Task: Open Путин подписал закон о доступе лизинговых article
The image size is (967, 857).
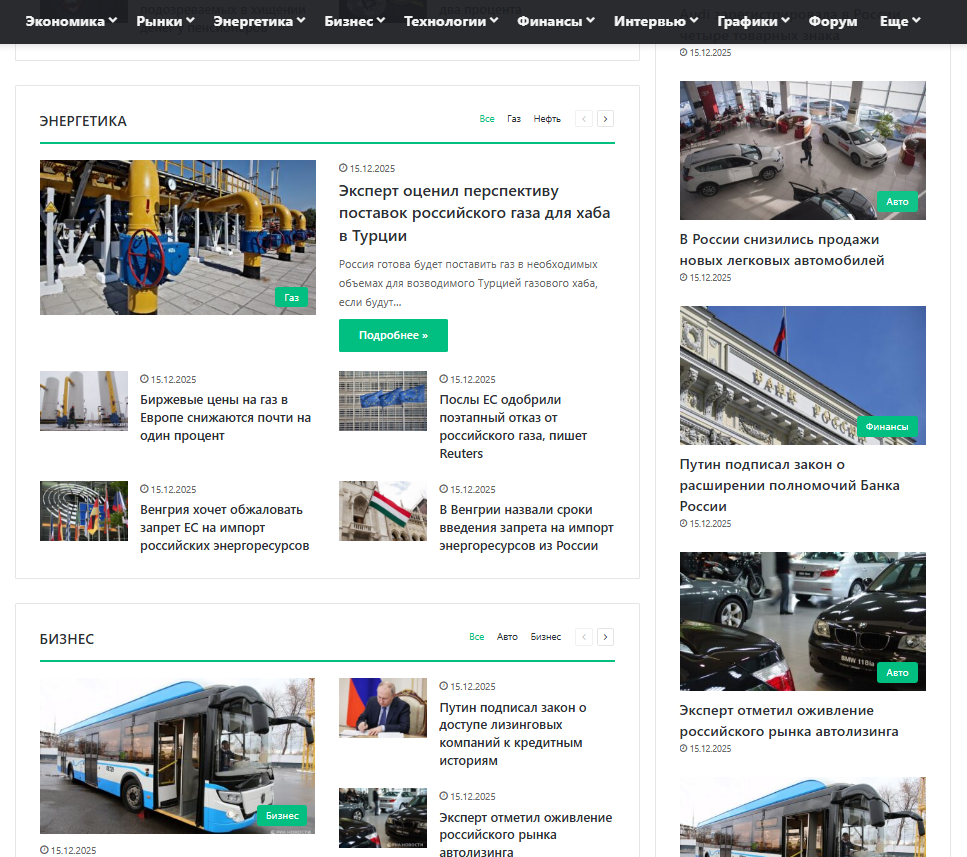Action: [512, 734]
